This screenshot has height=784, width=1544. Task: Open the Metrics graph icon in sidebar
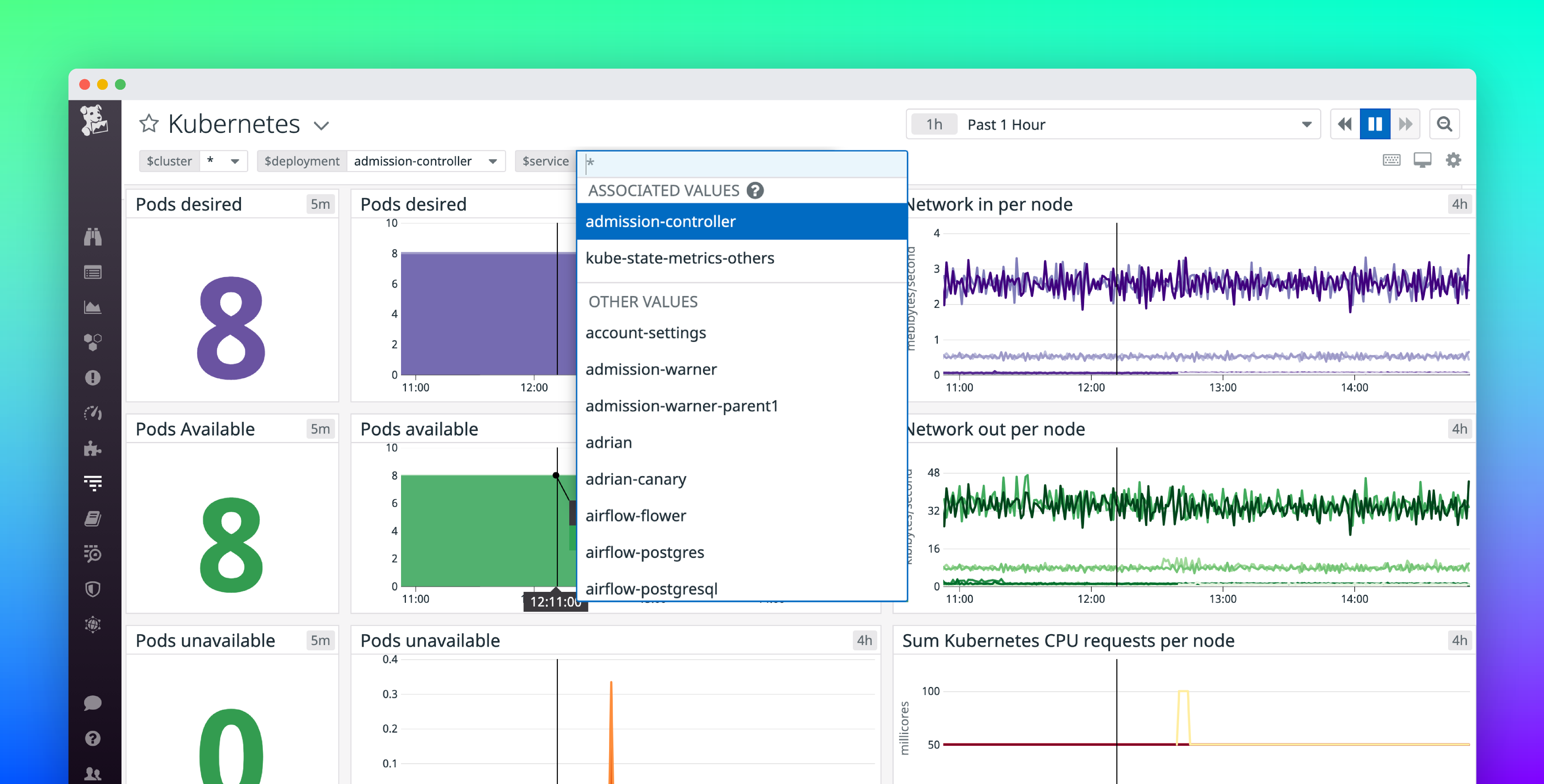[x=93, y=307]
